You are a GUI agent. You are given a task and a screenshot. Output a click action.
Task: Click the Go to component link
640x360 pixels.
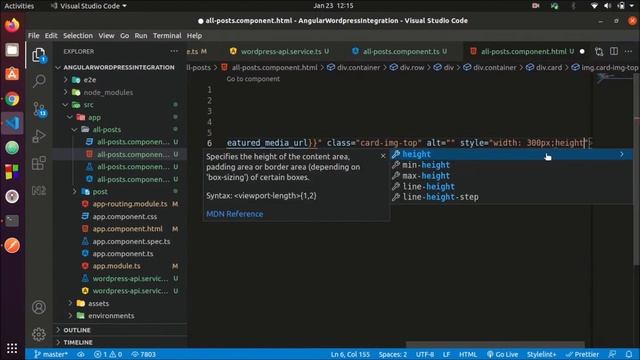[x=253, y=79]
